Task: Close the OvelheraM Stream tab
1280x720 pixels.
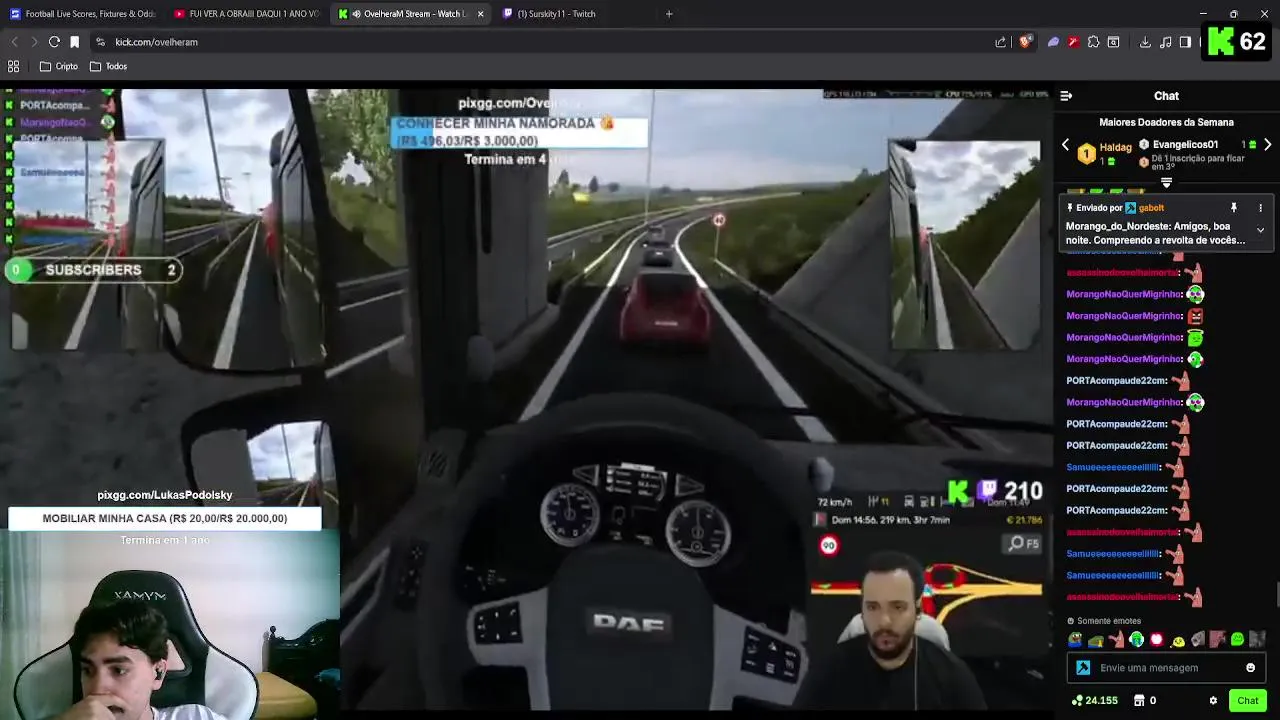Action: pos(481,14)
